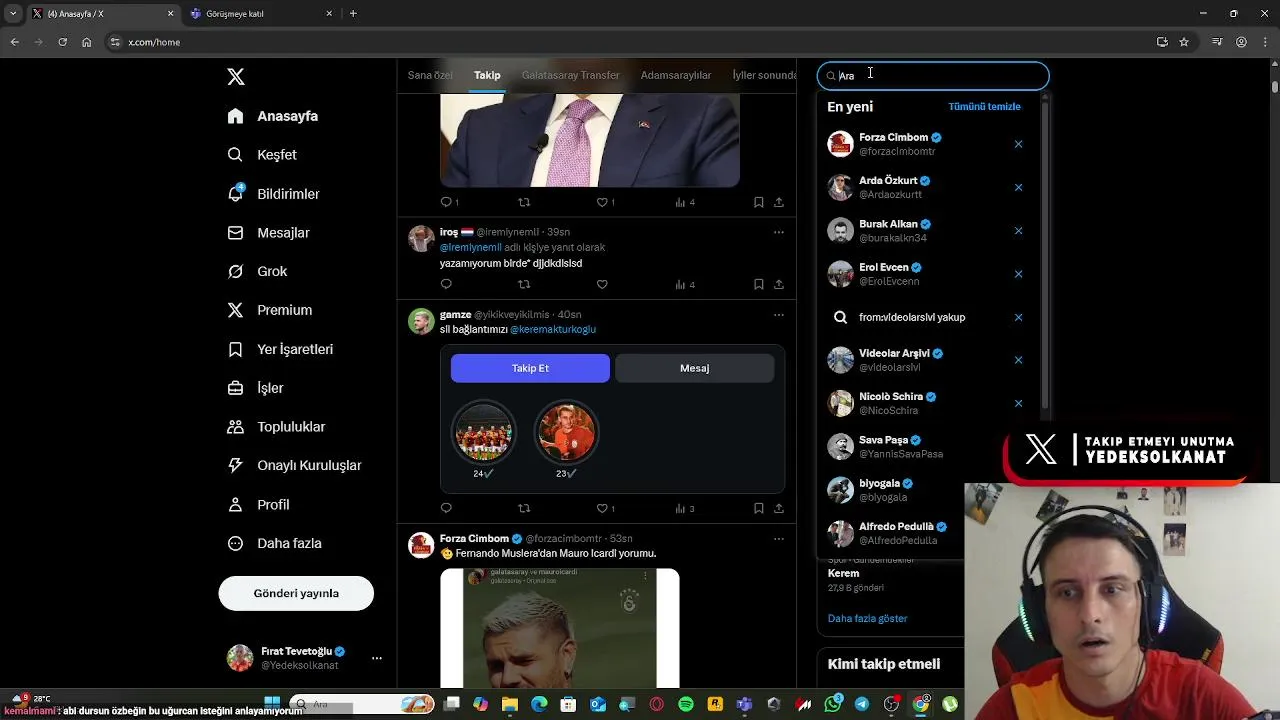Viewport: 1280px width, 720px height.
Task: Open a new browser tab
Action: tap(353, 14)
